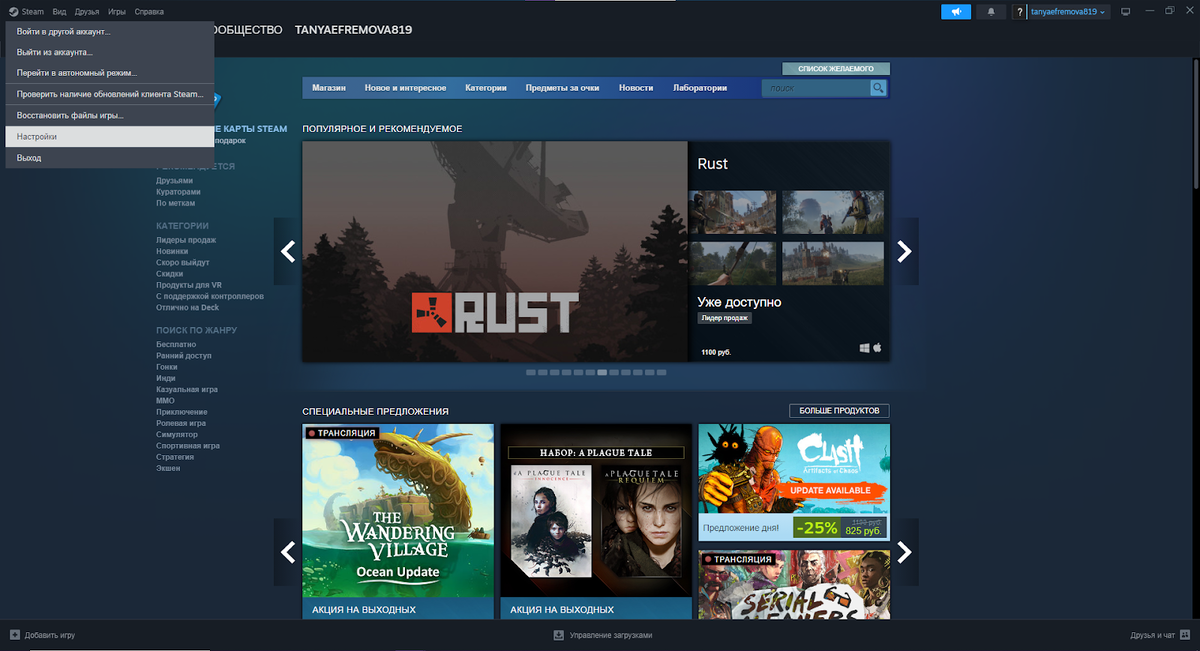
Task: Select the highlighted carousel page dot
Action: click(x=602, y=372)
